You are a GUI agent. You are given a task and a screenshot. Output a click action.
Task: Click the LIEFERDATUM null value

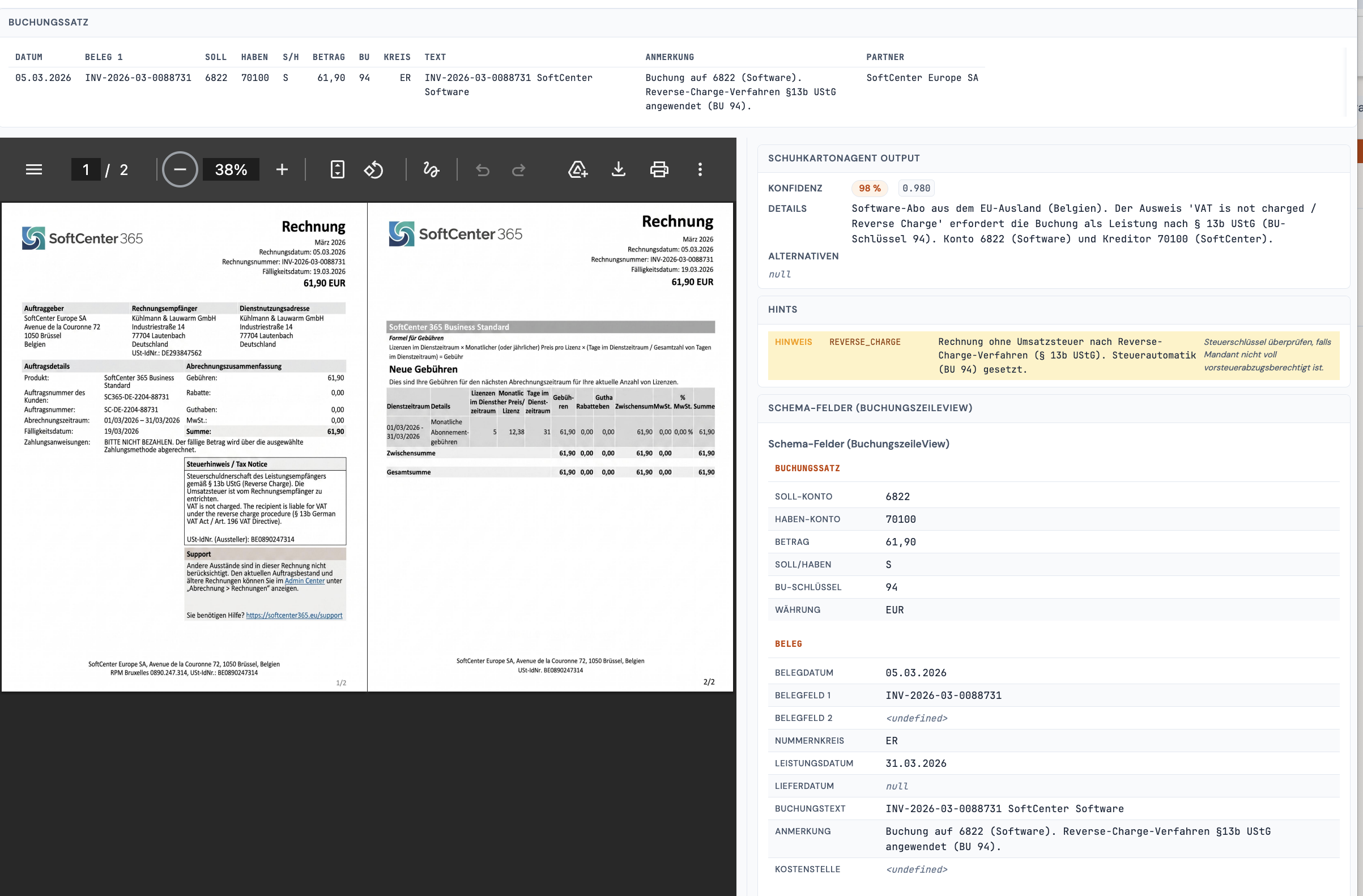(897, 787)
